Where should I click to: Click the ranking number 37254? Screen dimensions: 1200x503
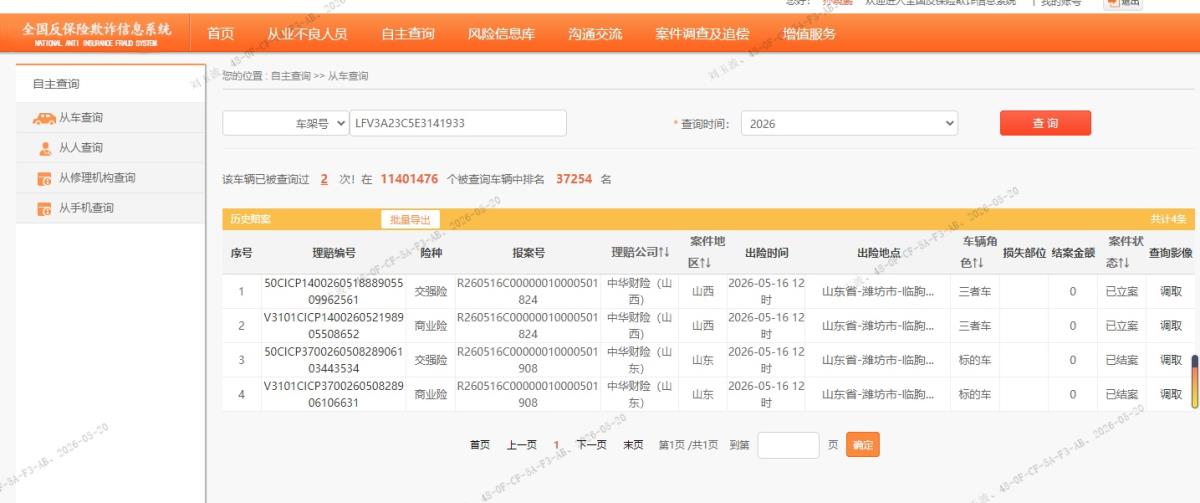[x=574, y=179]
